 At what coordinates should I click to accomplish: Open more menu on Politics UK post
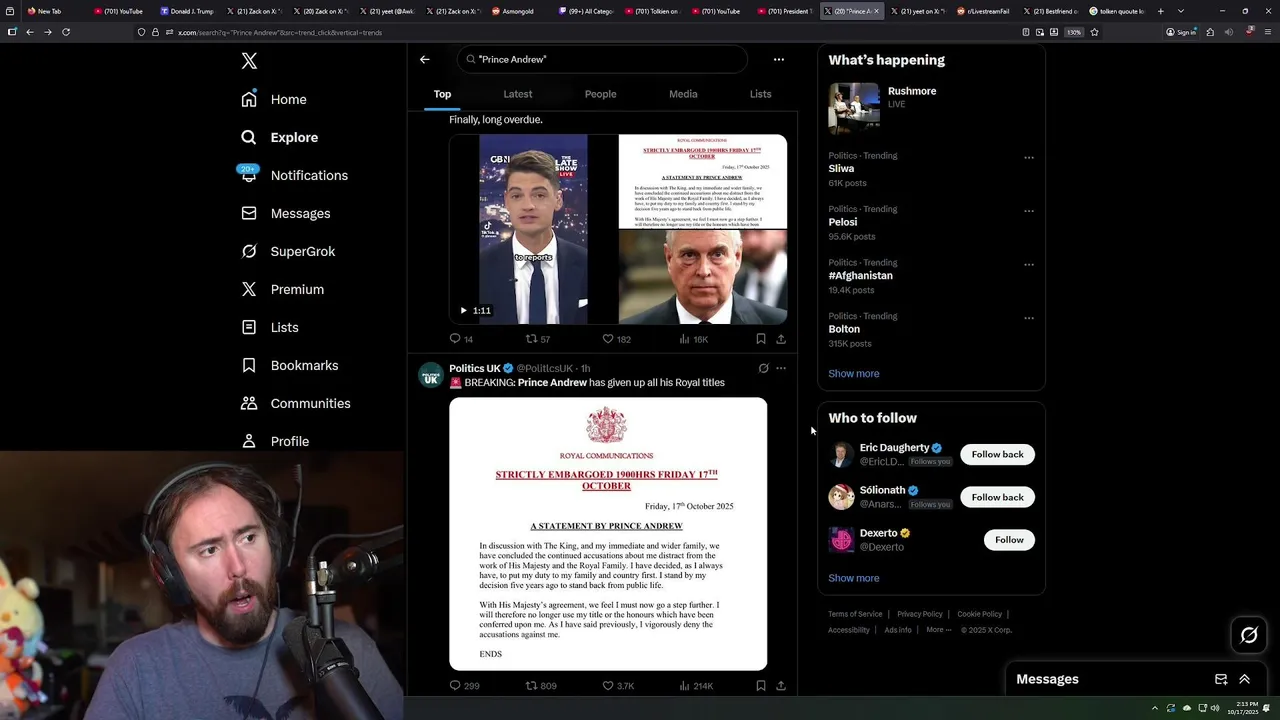tap(781, 368)
